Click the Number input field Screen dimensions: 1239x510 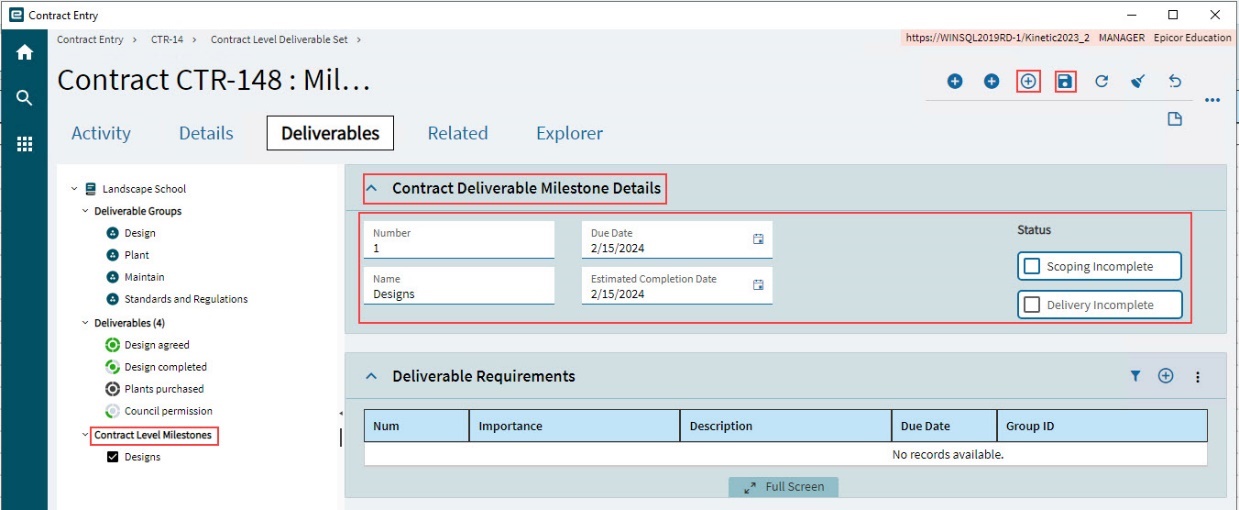coord(459,240)
